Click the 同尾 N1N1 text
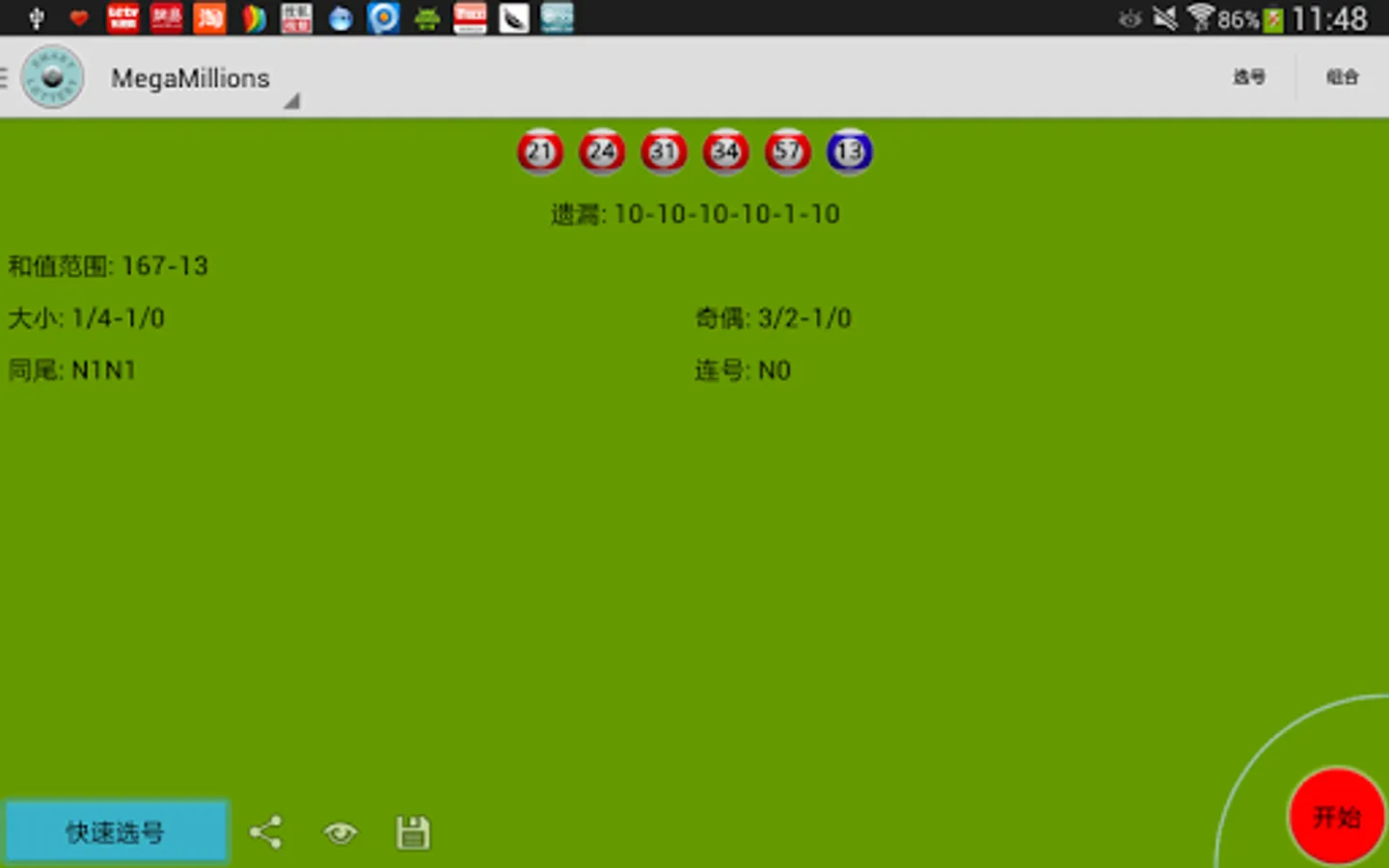The width and height of the screenshot is (1389, 868). tap(72, 370)
